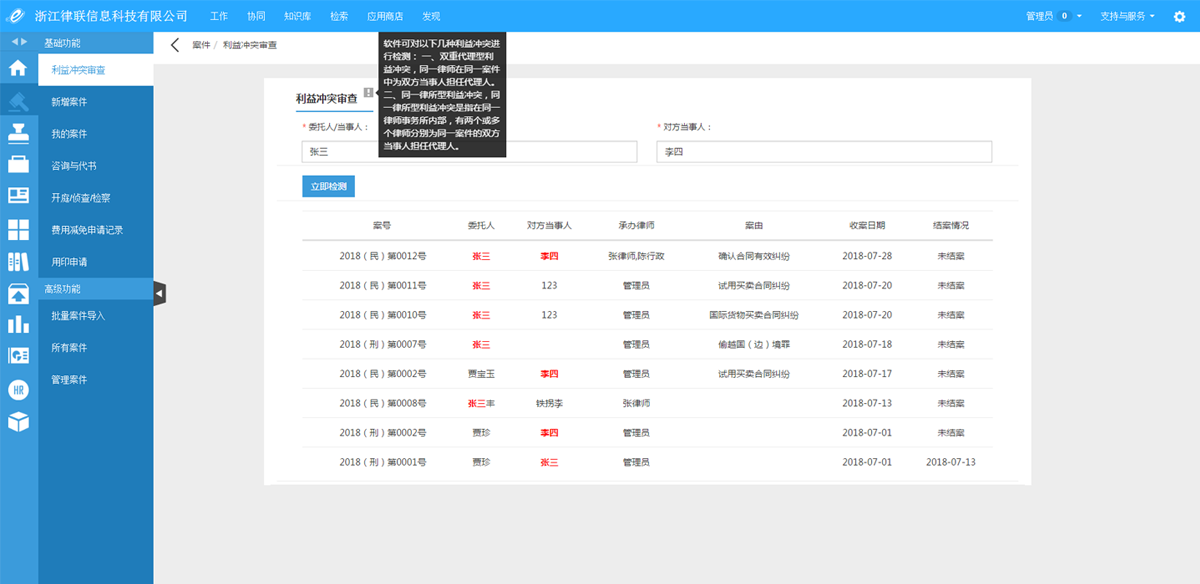1200x584 pixels.
Task: Click the 立即检测 button
Action: [x=328, y=186]
